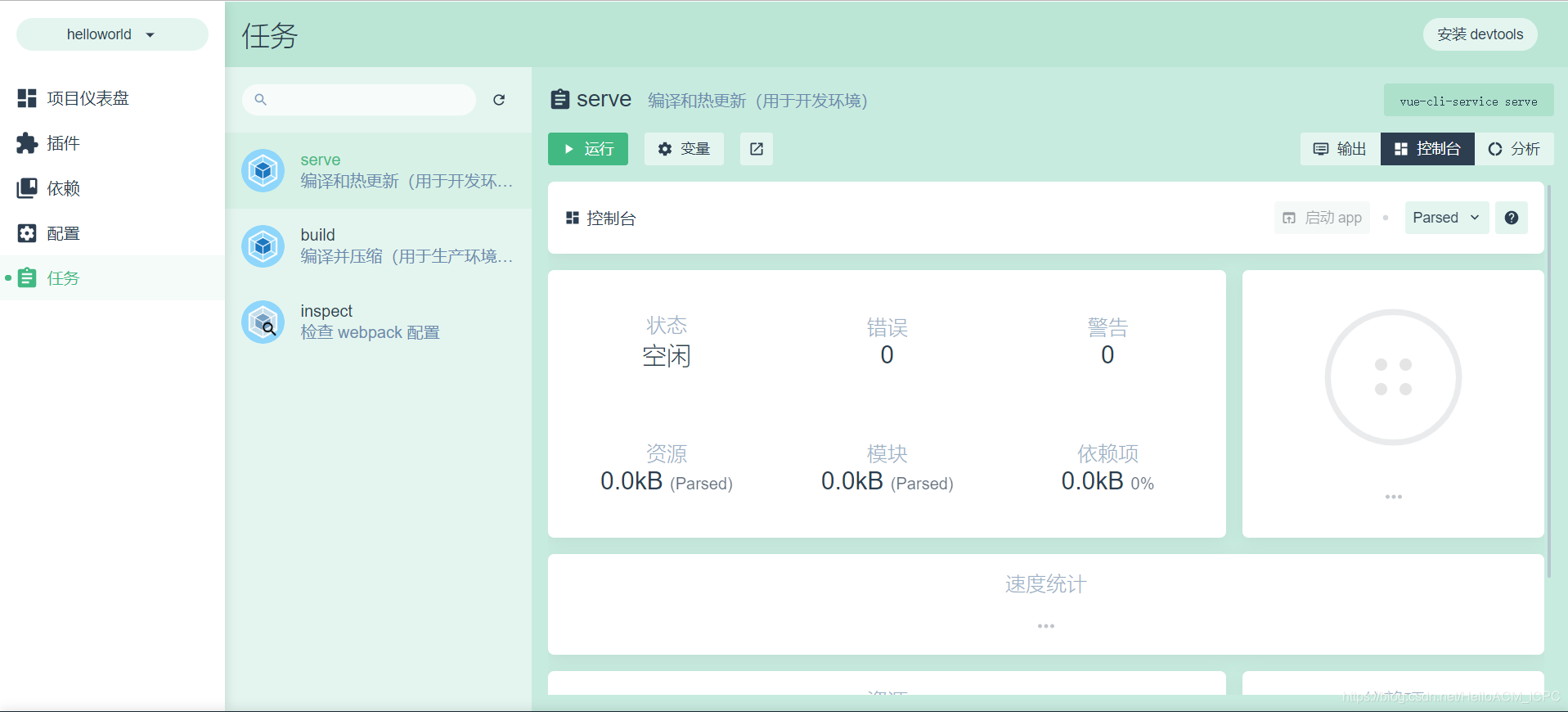Click the tasks clipboard icon in sidebar

(27, 278)
